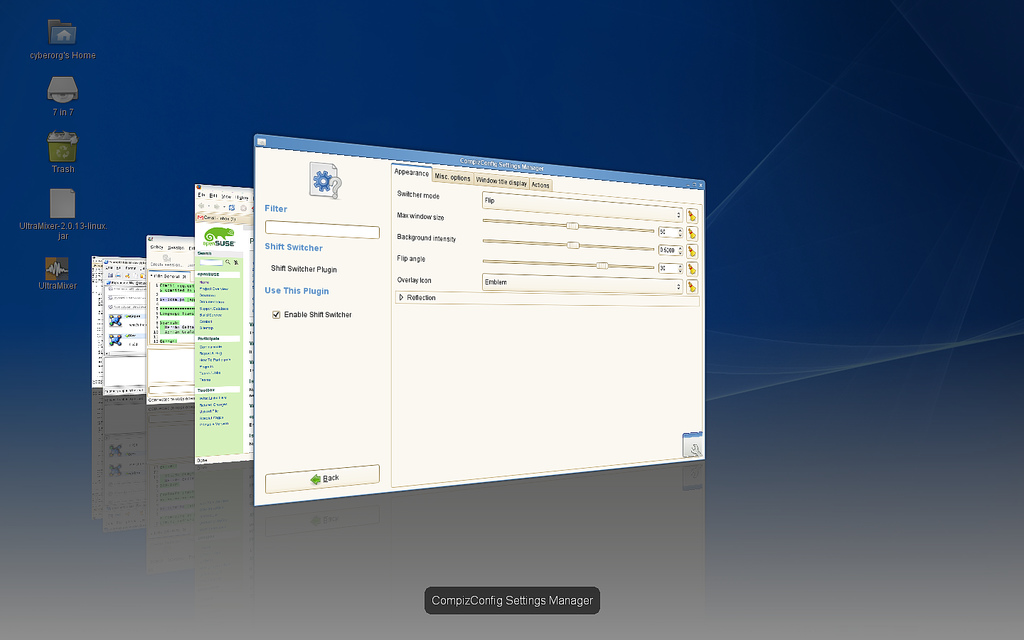Click the Max window size slider handle
Viewport: 1024px width, 640px height.
[x=573, y=226]
